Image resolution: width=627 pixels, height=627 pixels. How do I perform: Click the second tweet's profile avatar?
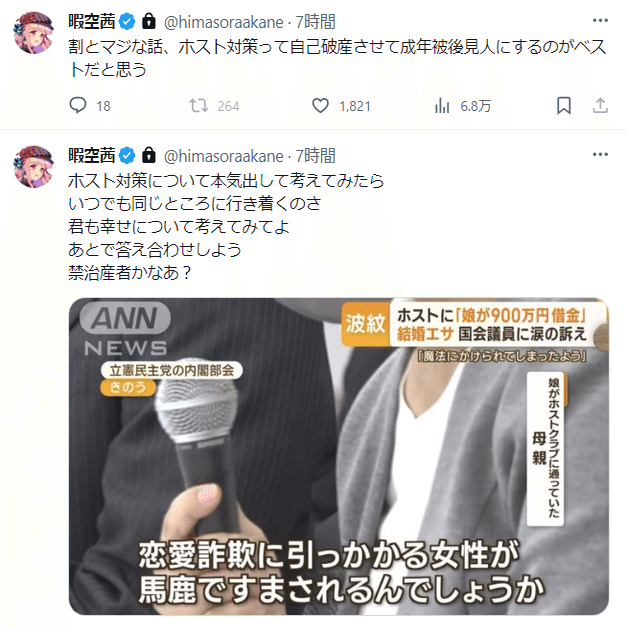[34, 167]
